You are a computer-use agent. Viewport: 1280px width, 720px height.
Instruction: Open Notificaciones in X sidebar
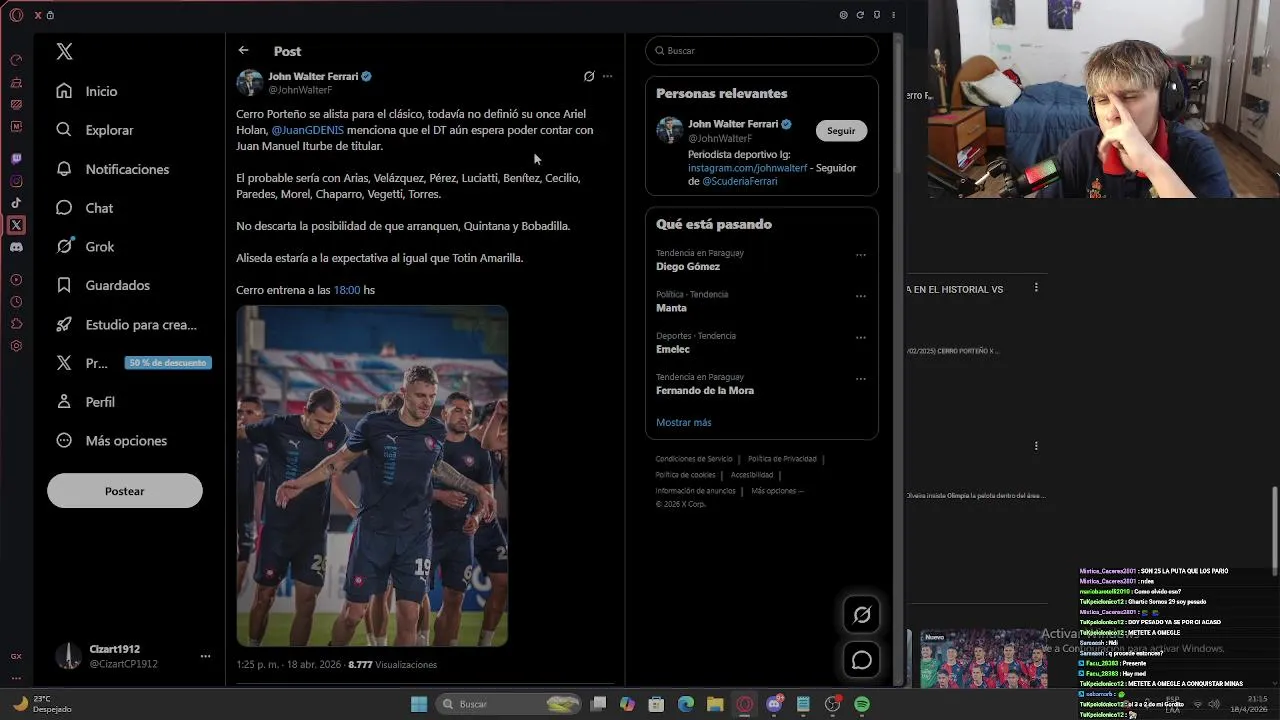[113, 169]
